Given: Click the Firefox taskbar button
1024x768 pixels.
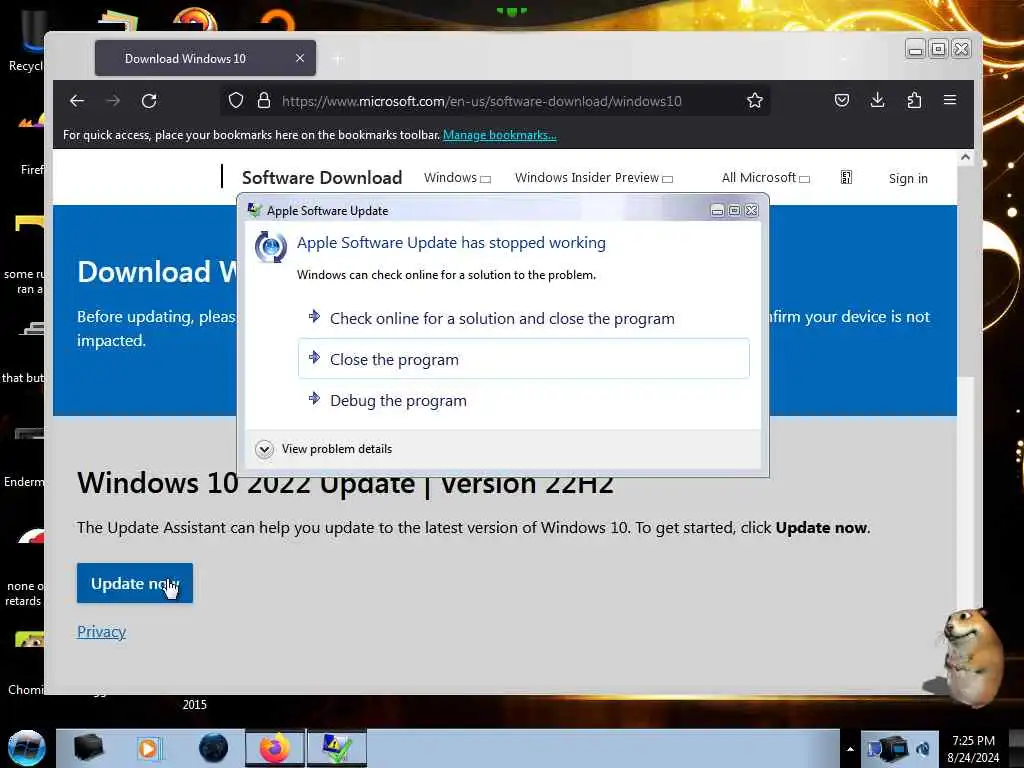Looking at the screenshot, I should pyautogui.click(x=275, y=748).
